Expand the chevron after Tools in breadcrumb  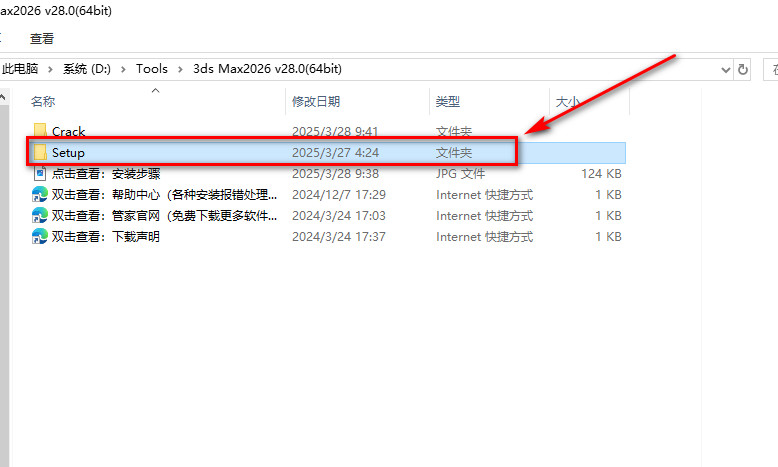tap(180, 69)
